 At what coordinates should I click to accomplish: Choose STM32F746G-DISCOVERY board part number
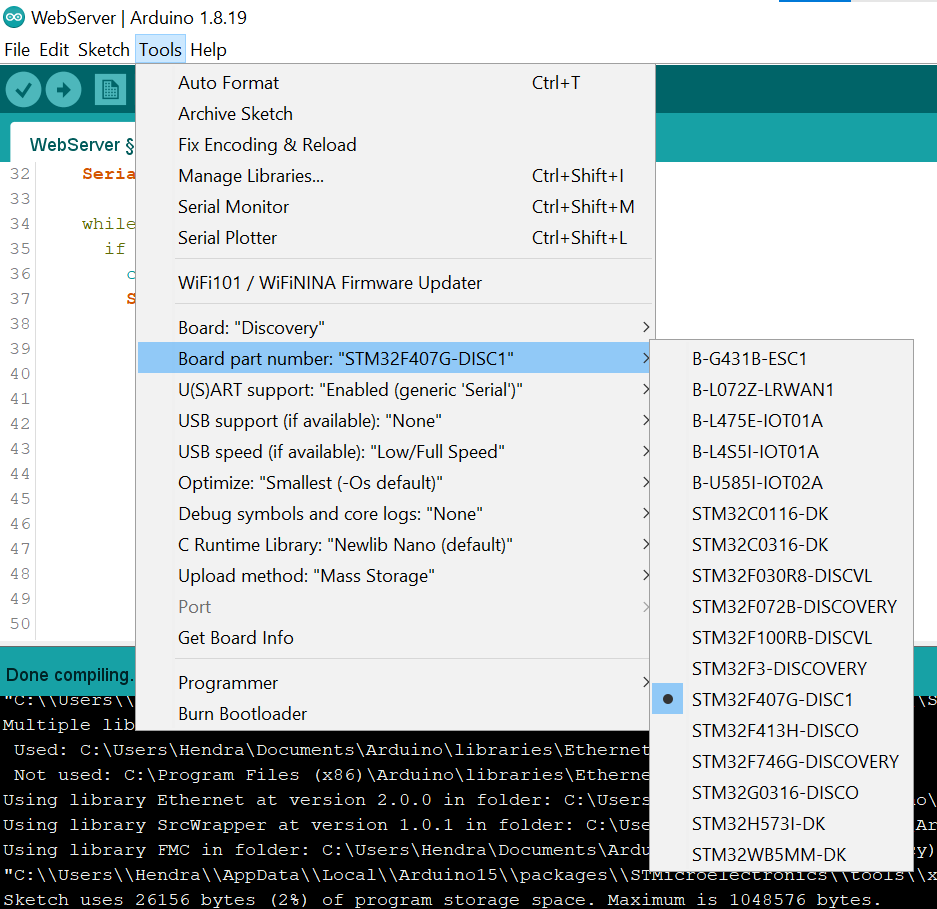click(782, 762)
